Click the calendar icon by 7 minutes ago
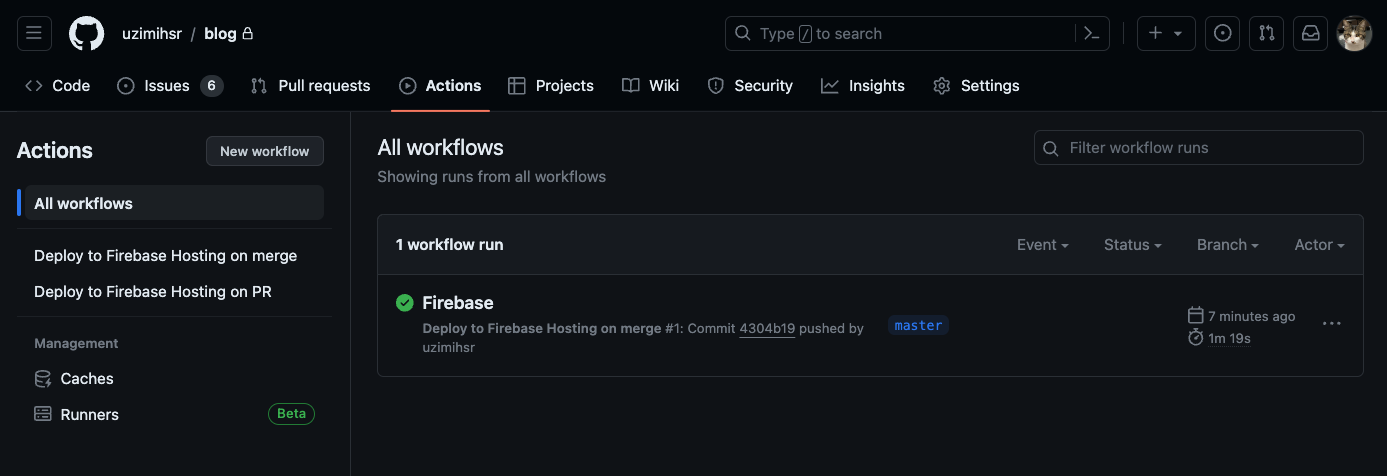This screenshot has height=476, width=1387. point(1195,316)
